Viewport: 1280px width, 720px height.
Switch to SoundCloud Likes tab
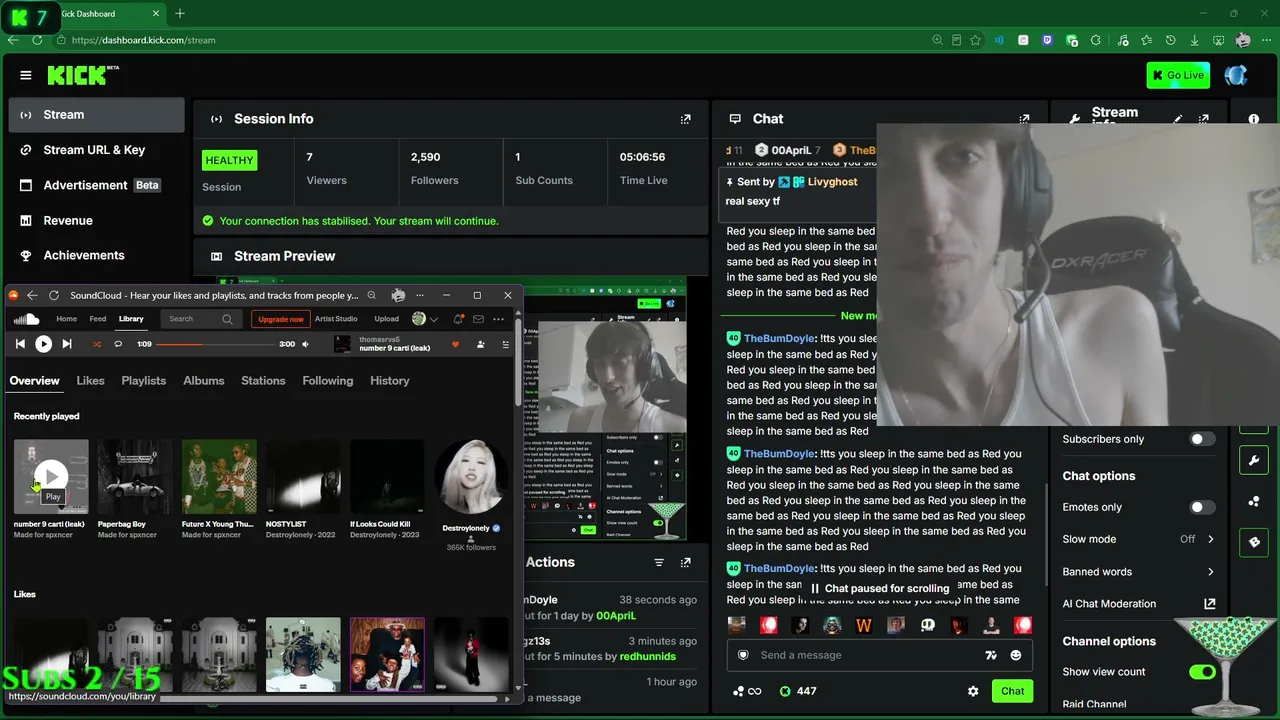point(90,381)
